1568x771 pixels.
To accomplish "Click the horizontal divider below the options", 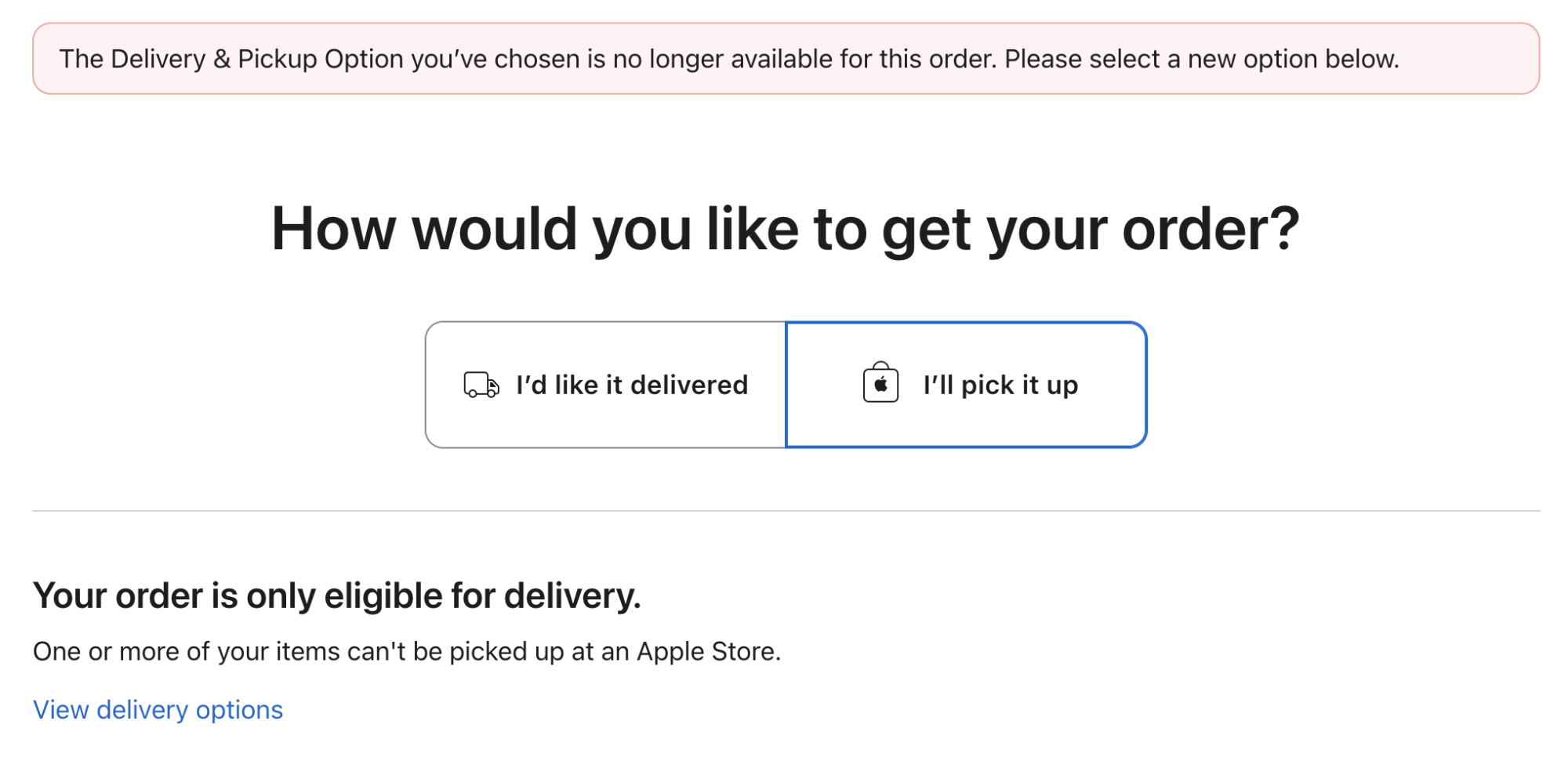I will (x=786, y=511).
